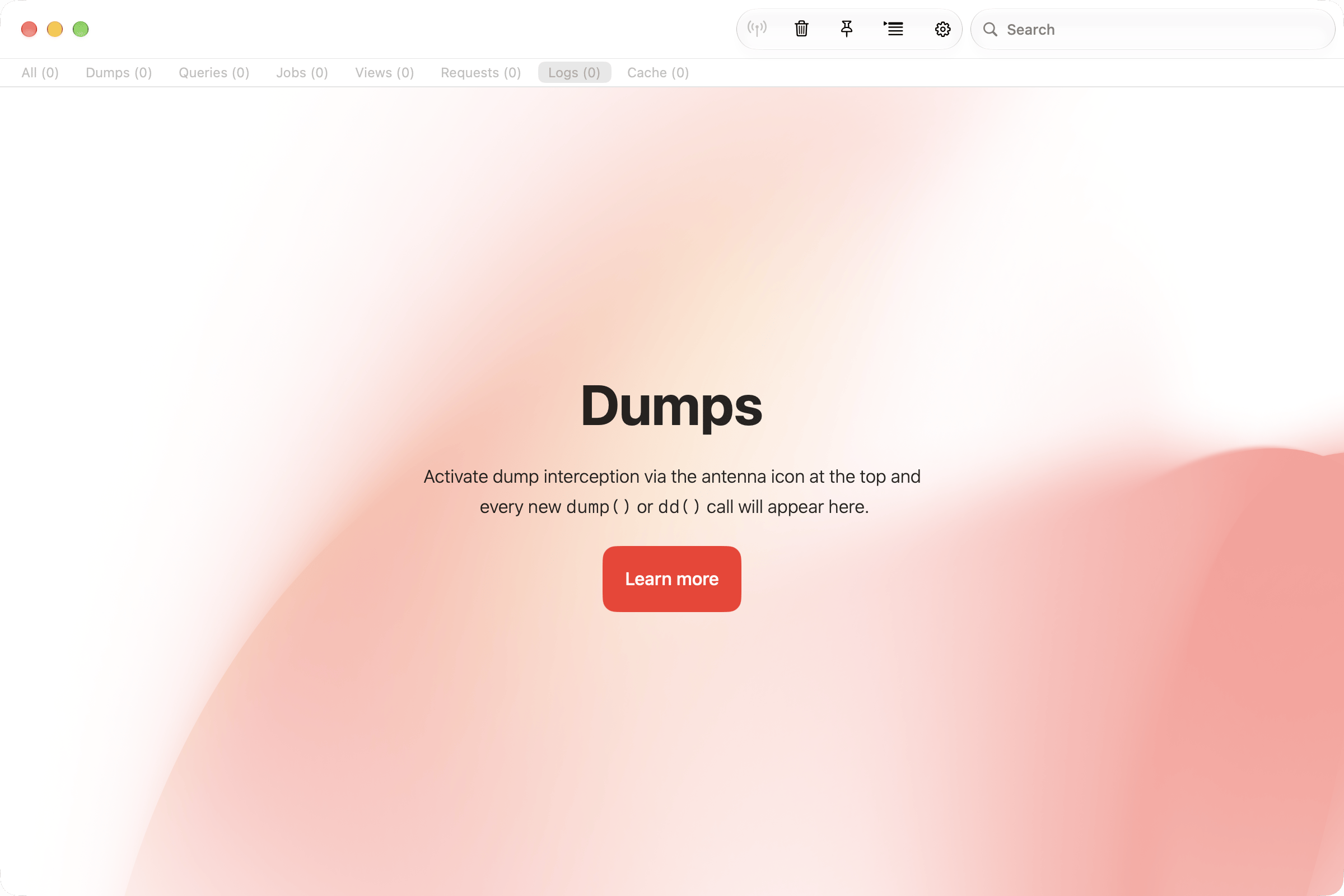Click the red Learn more button
This screenshot has height=896, width=1344.
[x=671, y=579]
